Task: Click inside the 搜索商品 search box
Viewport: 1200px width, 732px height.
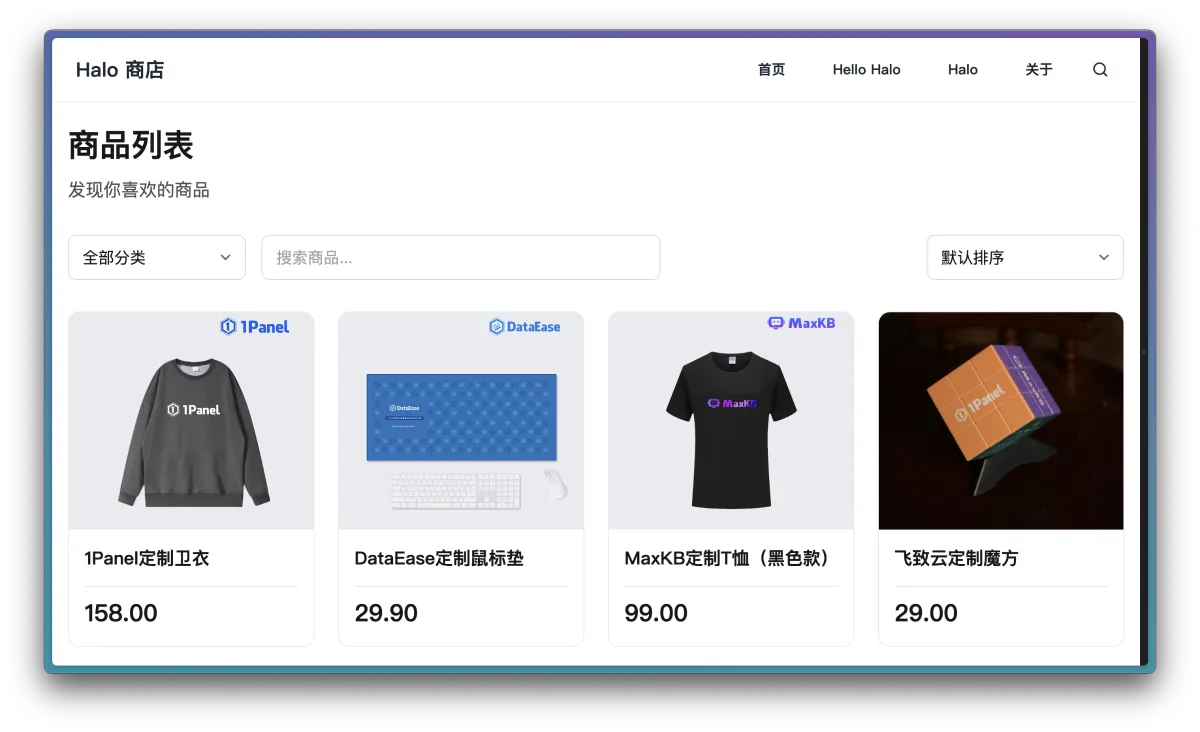Action: pyautogui.click(x=460, y=257)
